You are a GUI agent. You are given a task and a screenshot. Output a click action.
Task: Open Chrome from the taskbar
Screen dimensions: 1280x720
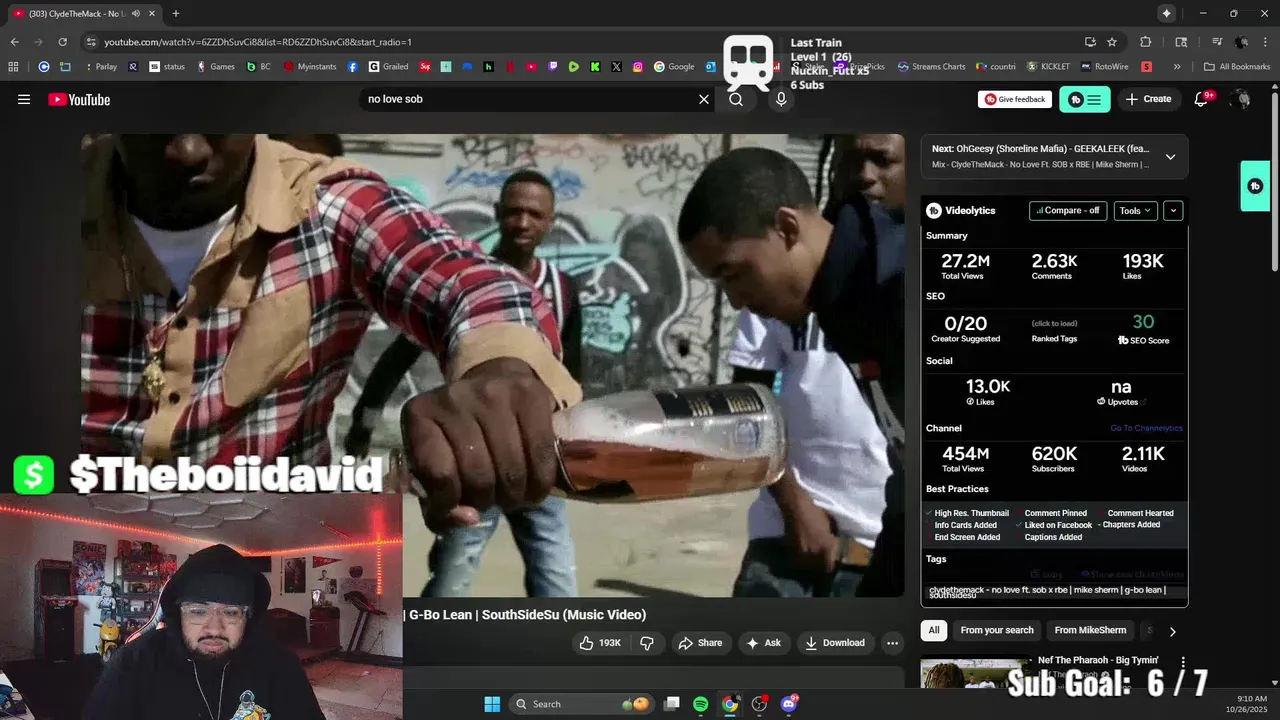pyautogui.click(x=730, y=704)
